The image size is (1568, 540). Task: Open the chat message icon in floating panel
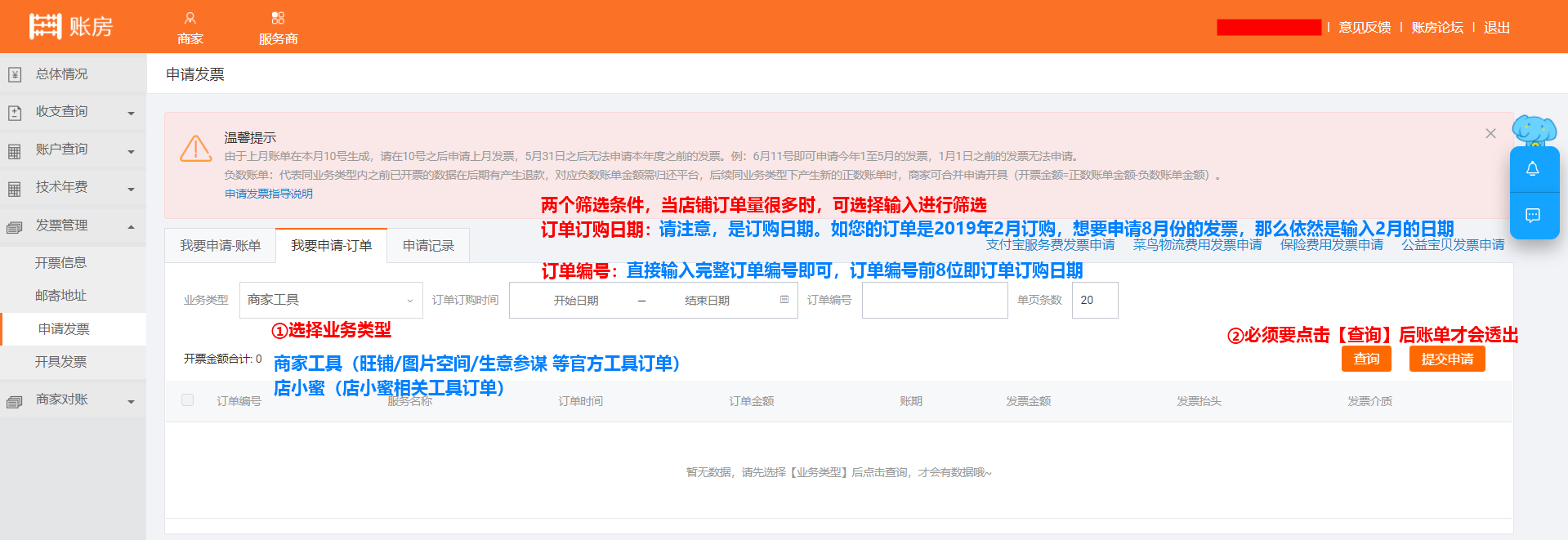click(1533, 216)
